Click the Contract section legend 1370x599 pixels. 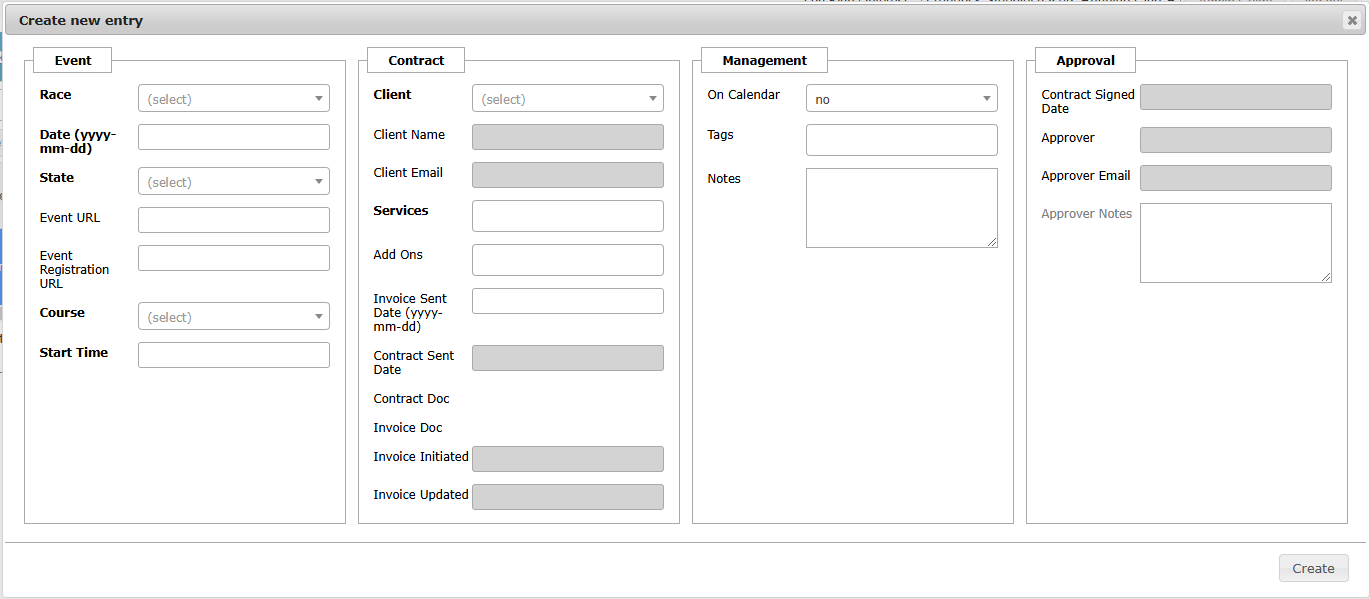click(x=416, y=60)
